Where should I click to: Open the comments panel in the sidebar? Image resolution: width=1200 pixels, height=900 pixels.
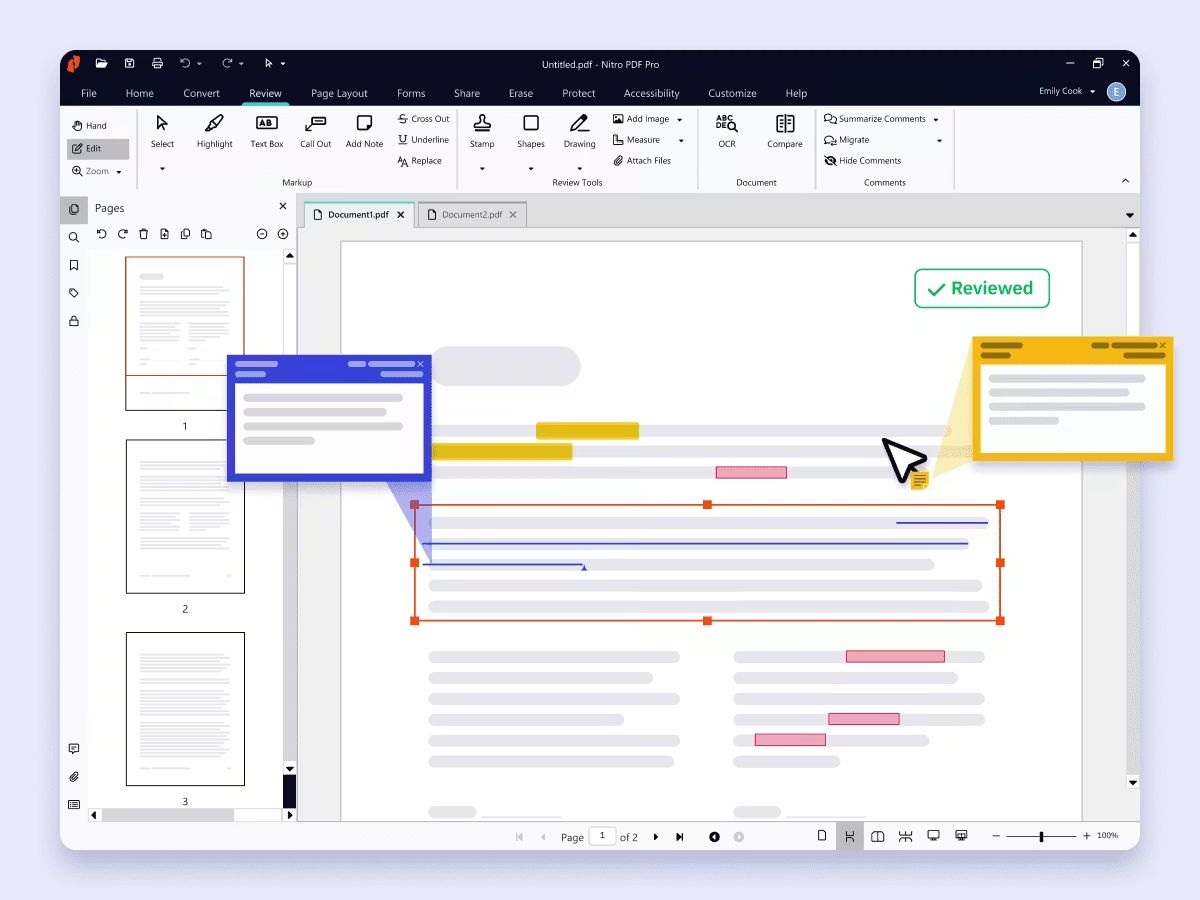(74, 749)
